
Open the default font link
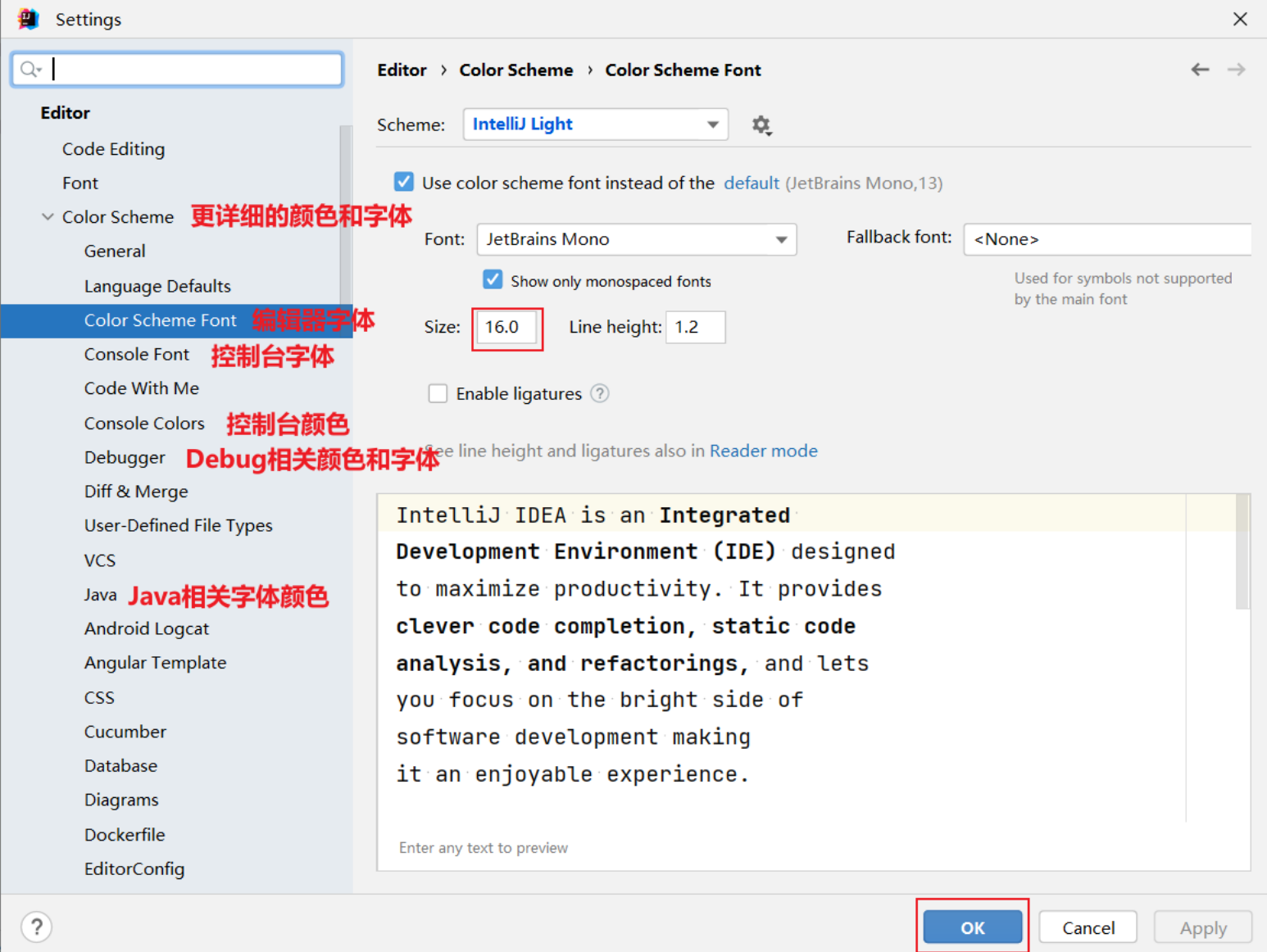[x=752, y=183]
